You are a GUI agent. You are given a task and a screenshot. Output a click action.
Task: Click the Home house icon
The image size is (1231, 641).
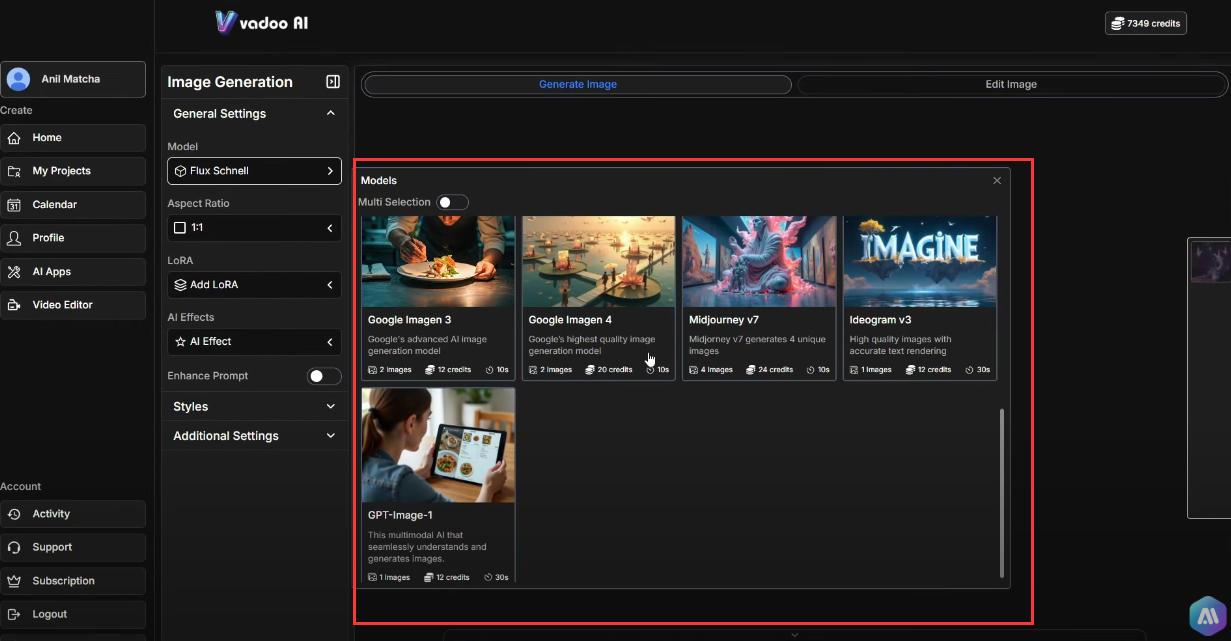[x=14, y=138]
